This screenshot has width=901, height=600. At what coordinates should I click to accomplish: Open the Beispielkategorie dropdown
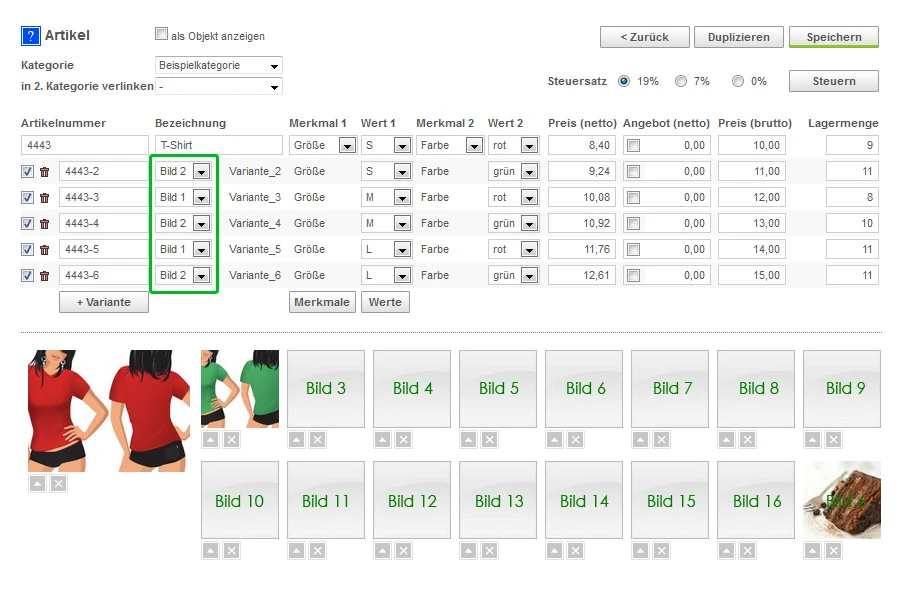click(218, 66)
